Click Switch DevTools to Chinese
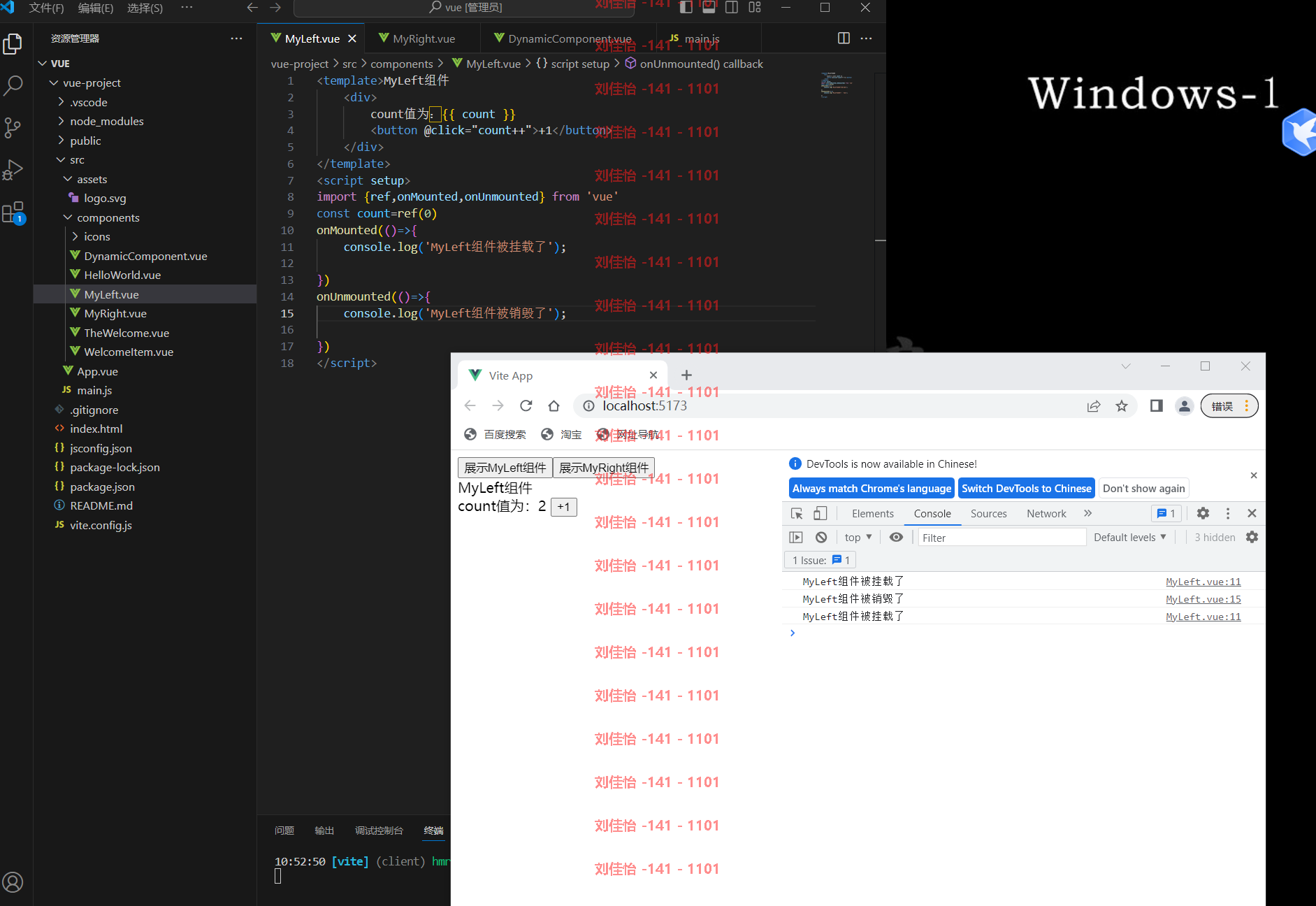This screenshot has width=1316, height=906. pos(1026,489)
